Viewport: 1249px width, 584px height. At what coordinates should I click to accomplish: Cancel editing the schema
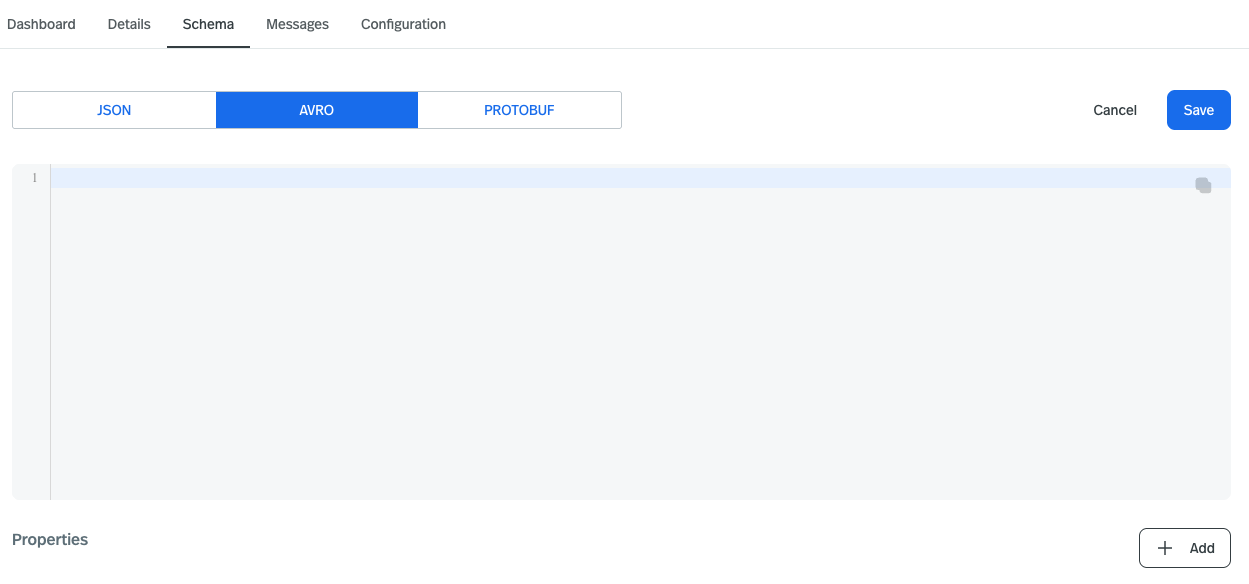click(x=1114, y=110)
